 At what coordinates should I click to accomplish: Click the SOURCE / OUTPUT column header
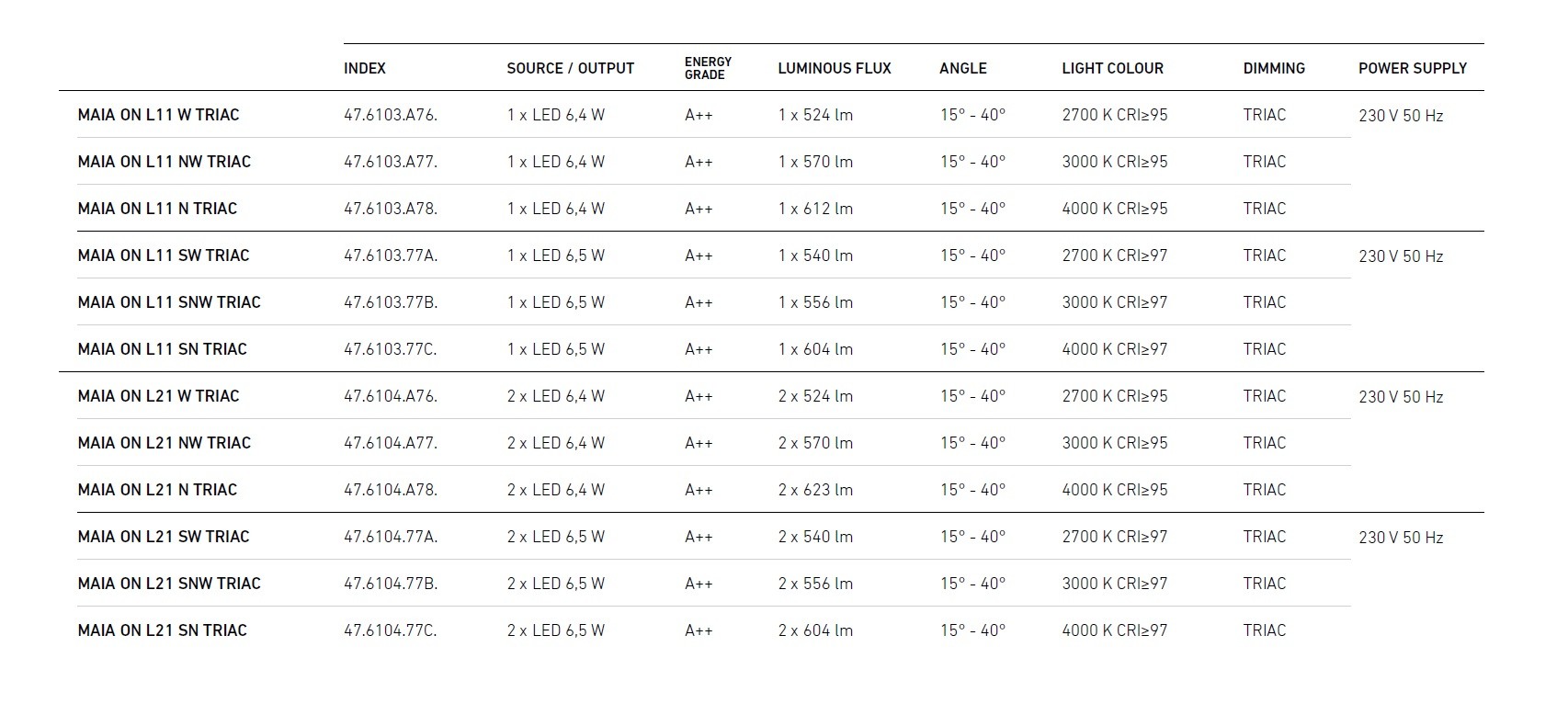coord(570,68)
